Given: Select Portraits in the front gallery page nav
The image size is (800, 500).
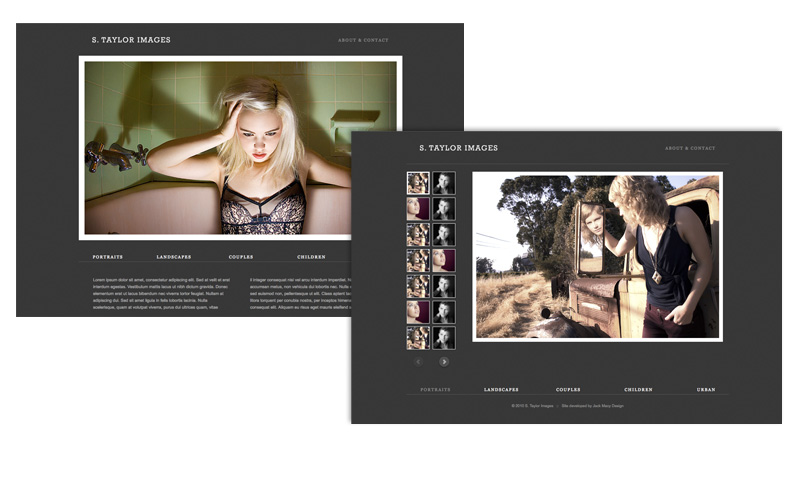Looking at the screenshot, I should tap(435, 389).
